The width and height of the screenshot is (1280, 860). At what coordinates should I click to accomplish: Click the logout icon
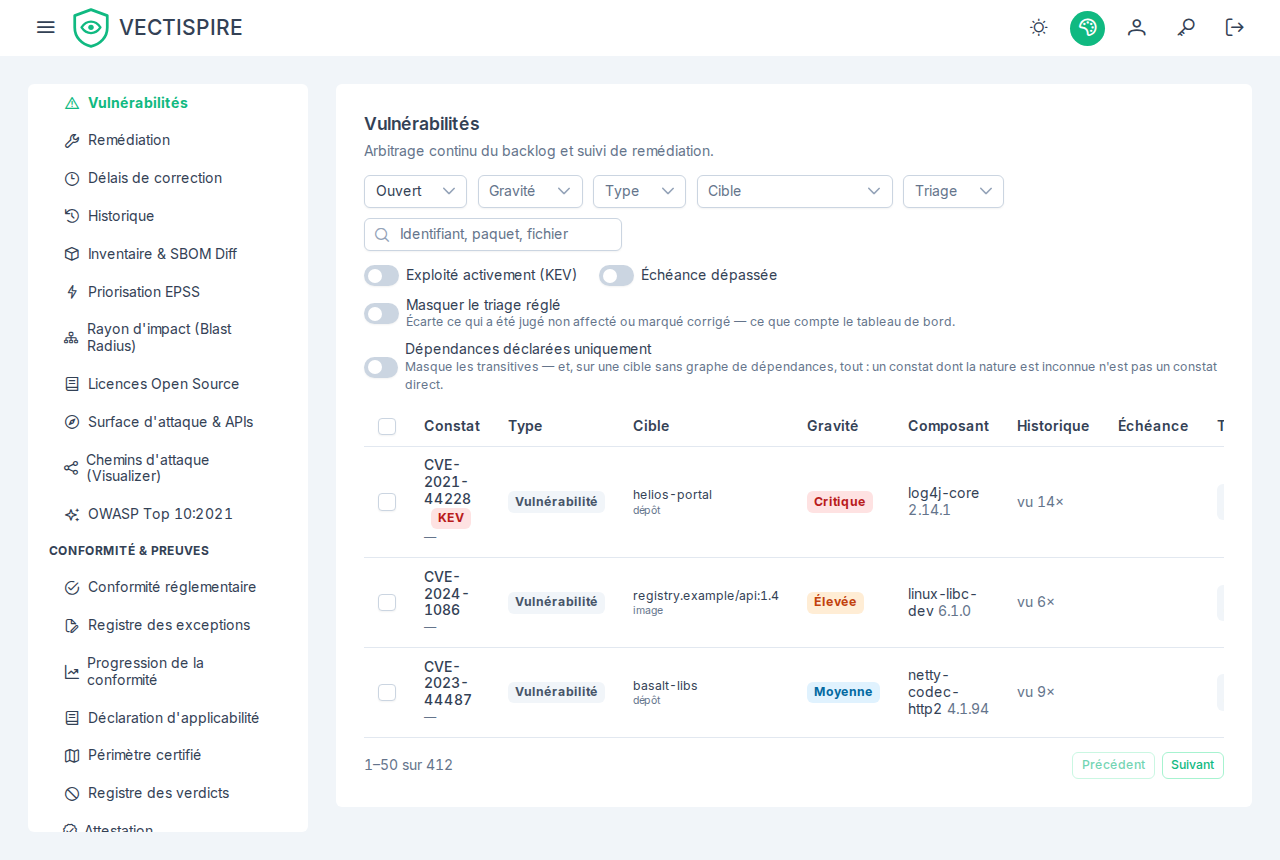pyautogui.click(x=1235, y=27)
